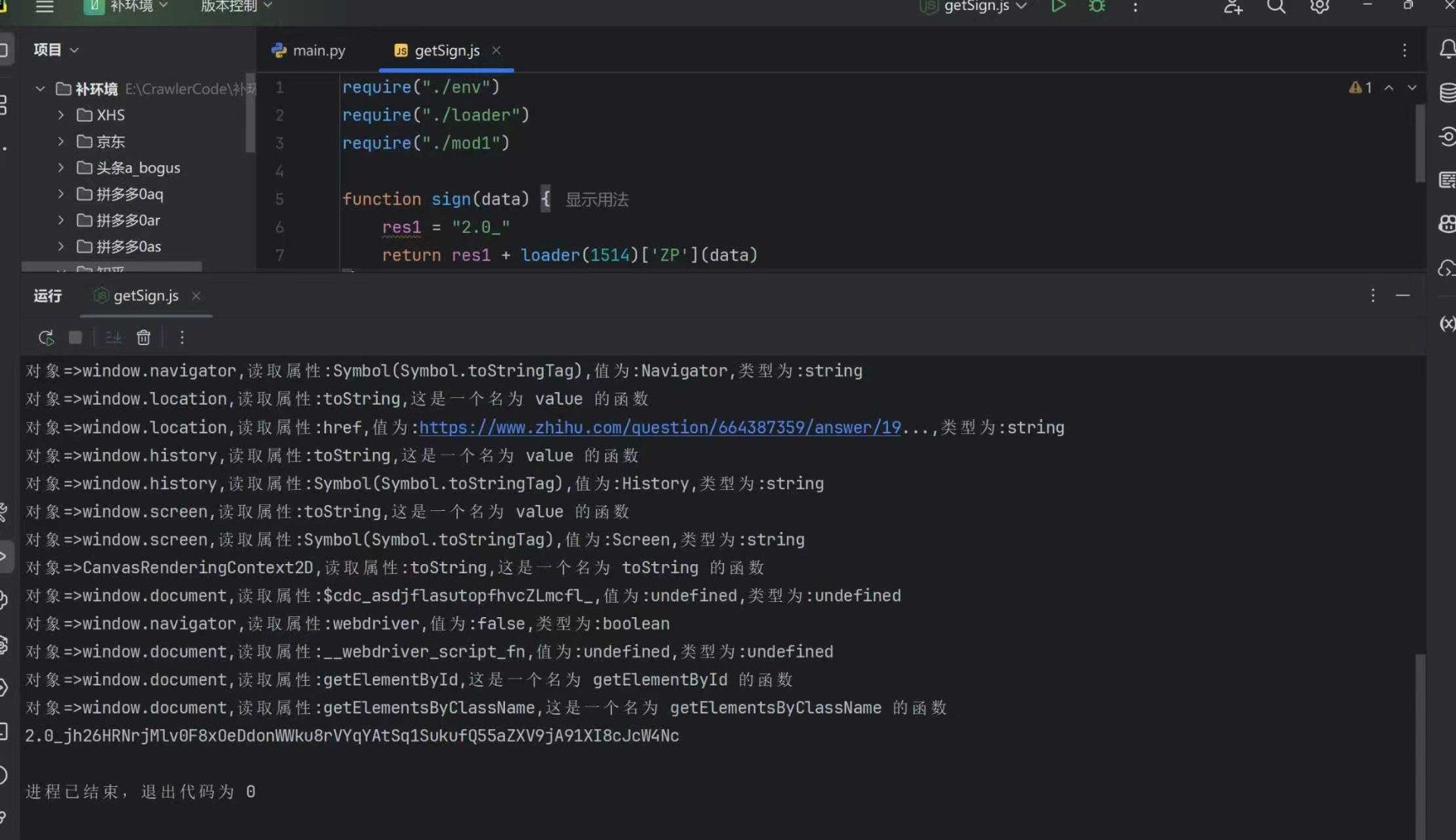Open the zhihu.com URL link

659,428
